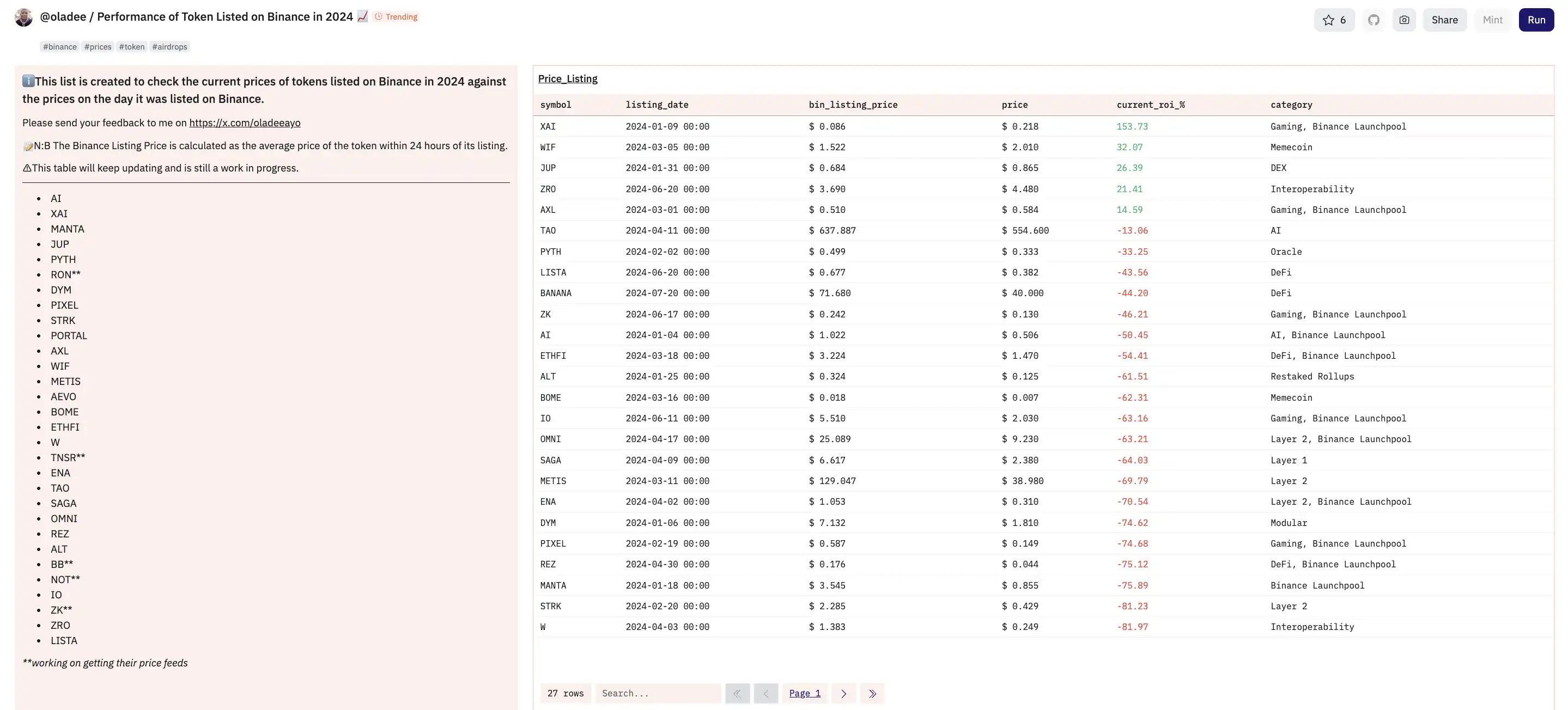The image size is (1568, 710).
Task: Click the previous page left arrow
Action: (766, 693)
